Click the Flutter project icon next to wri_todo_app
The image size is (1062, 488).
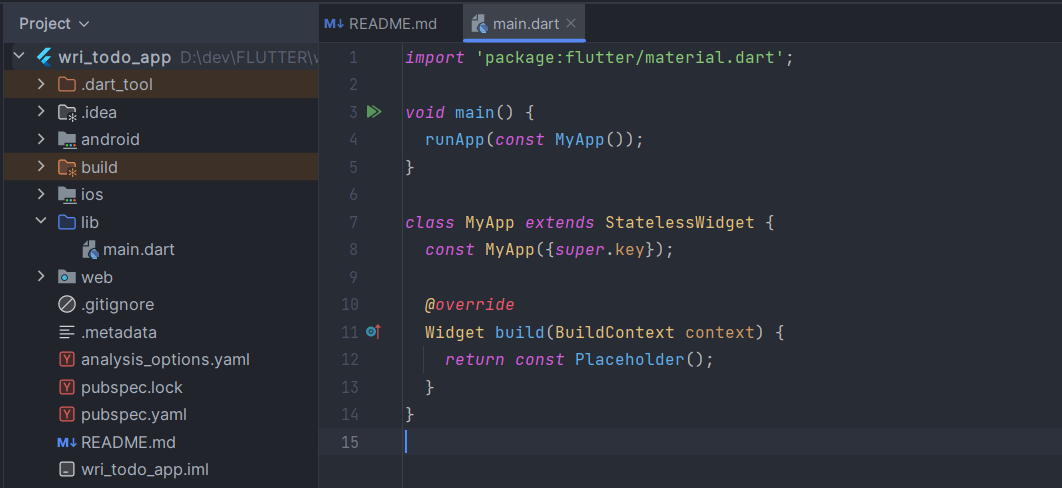[x=44, y=57]
